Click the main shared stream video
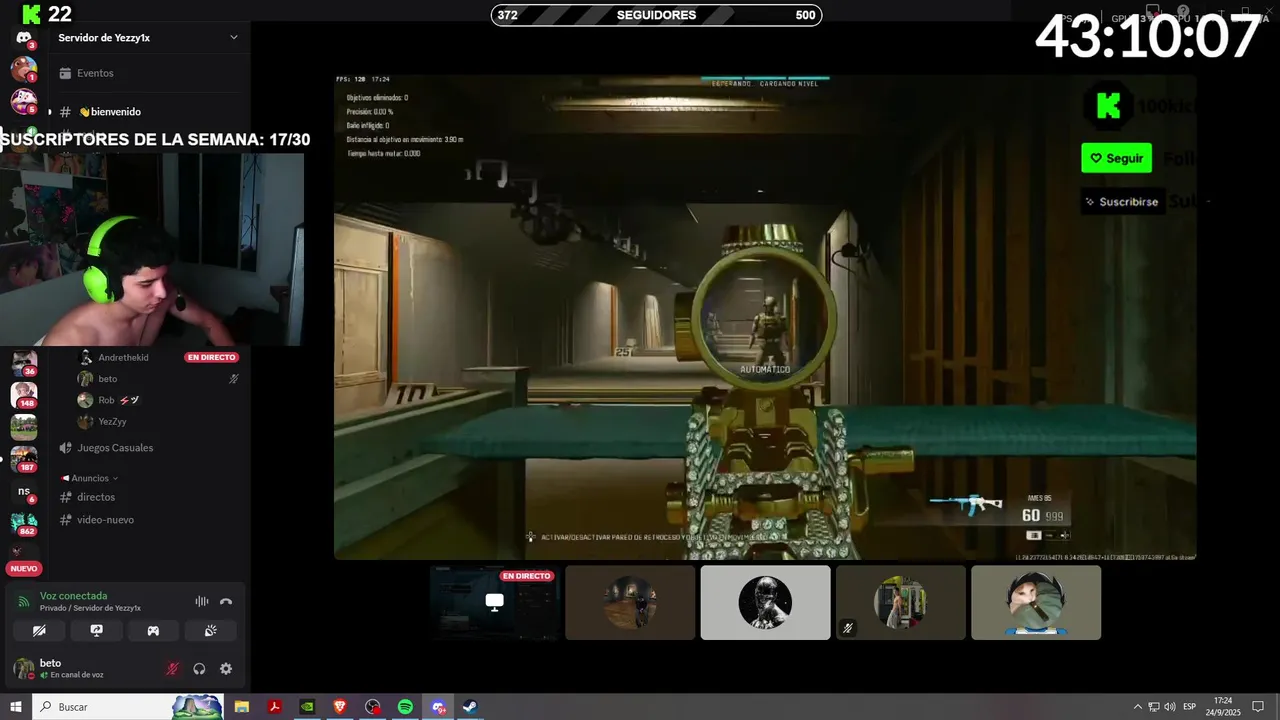Image resolution: width=1280 pixels, height=720 pixels. click(x=765, y=317)
